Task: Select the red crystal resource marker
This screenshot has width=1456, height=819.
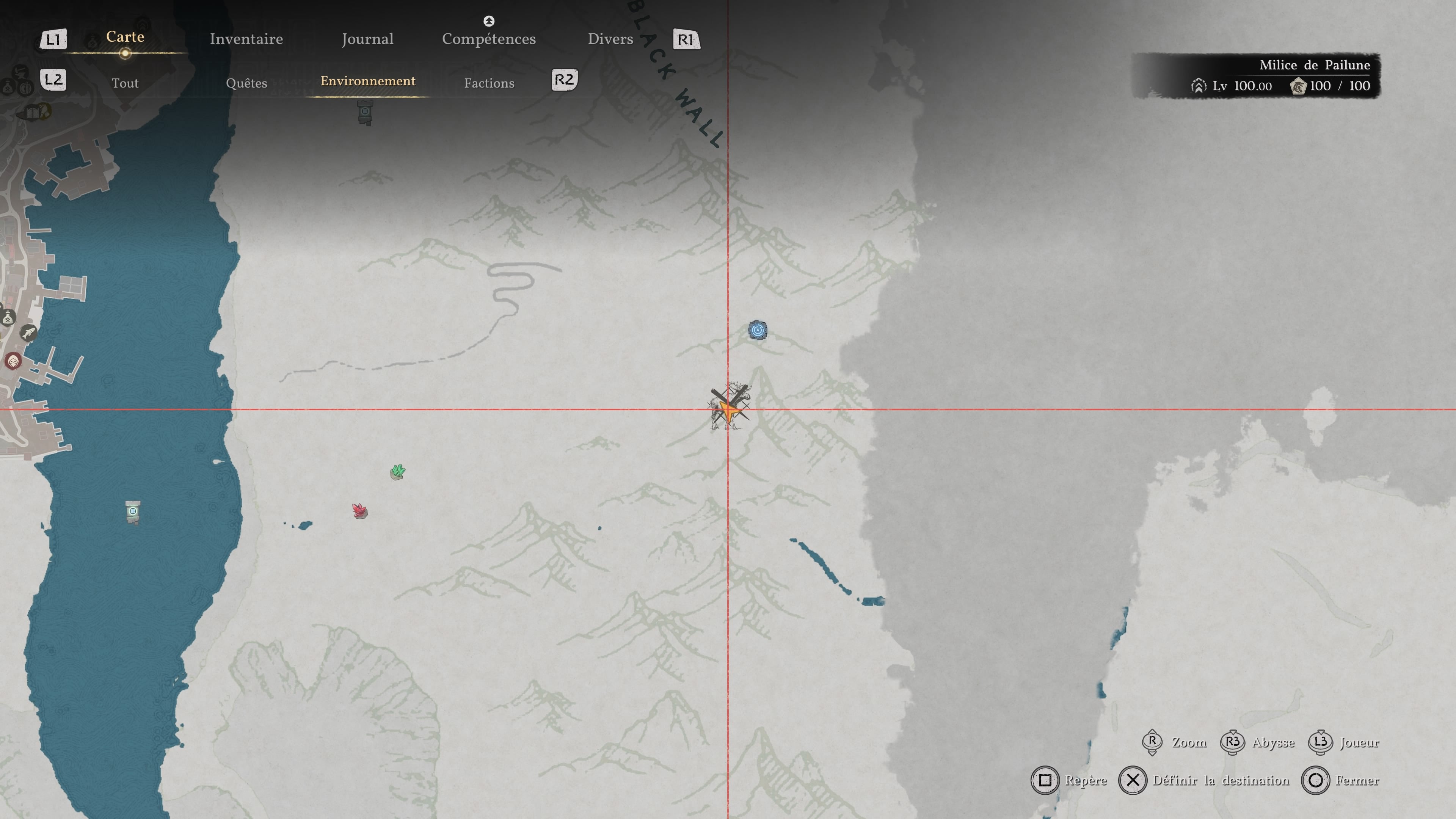Action: [x=359, y=510]
